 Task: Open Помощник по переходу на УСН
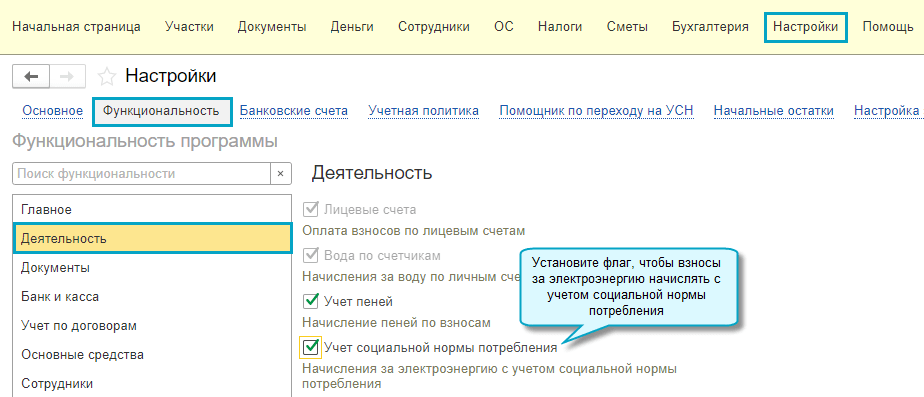[596, 111]
